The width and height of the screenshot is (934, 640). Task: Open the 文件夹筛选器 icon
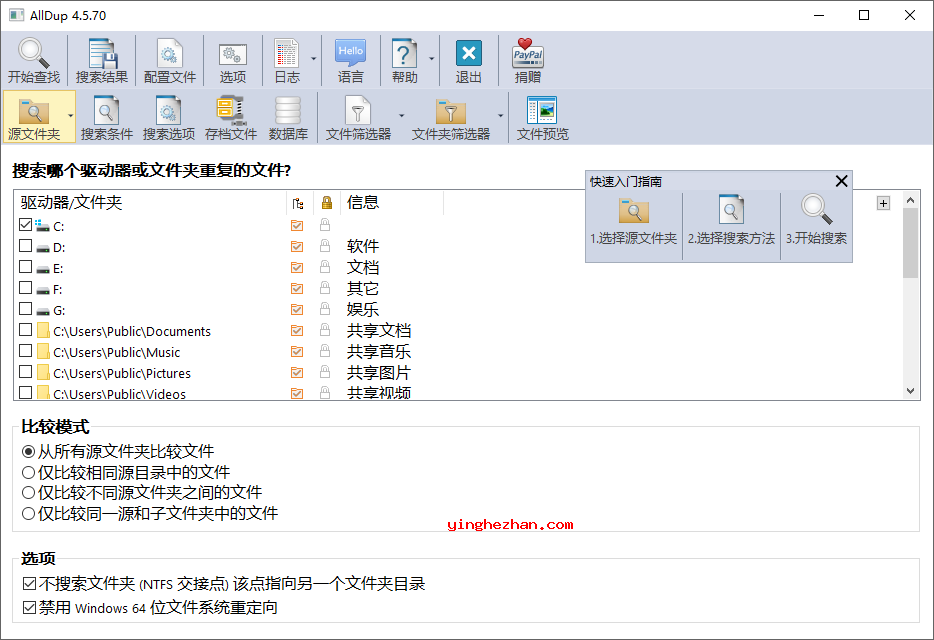tap(451, 111)
